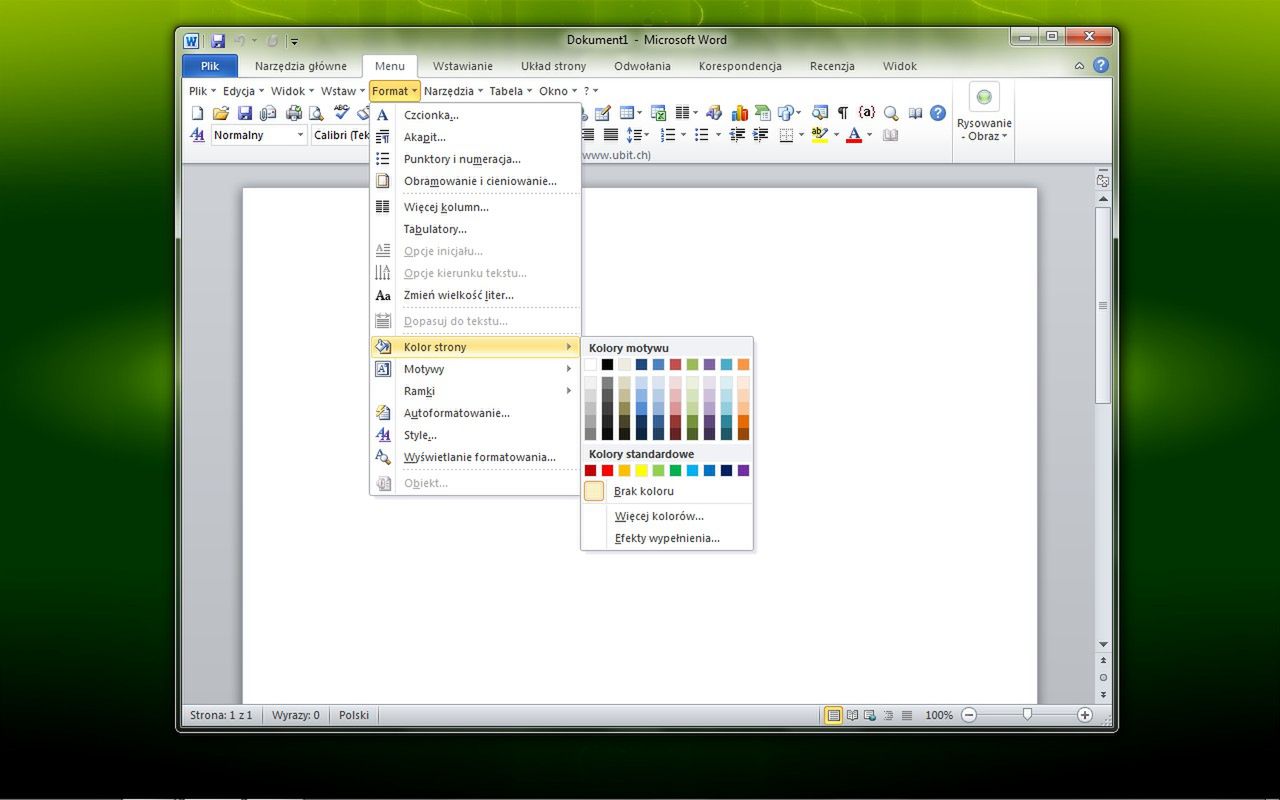The height and width of the screenshot is (800, 1280).
Task: Click the zoom in plus button
Action: [x=1085, y=715]
